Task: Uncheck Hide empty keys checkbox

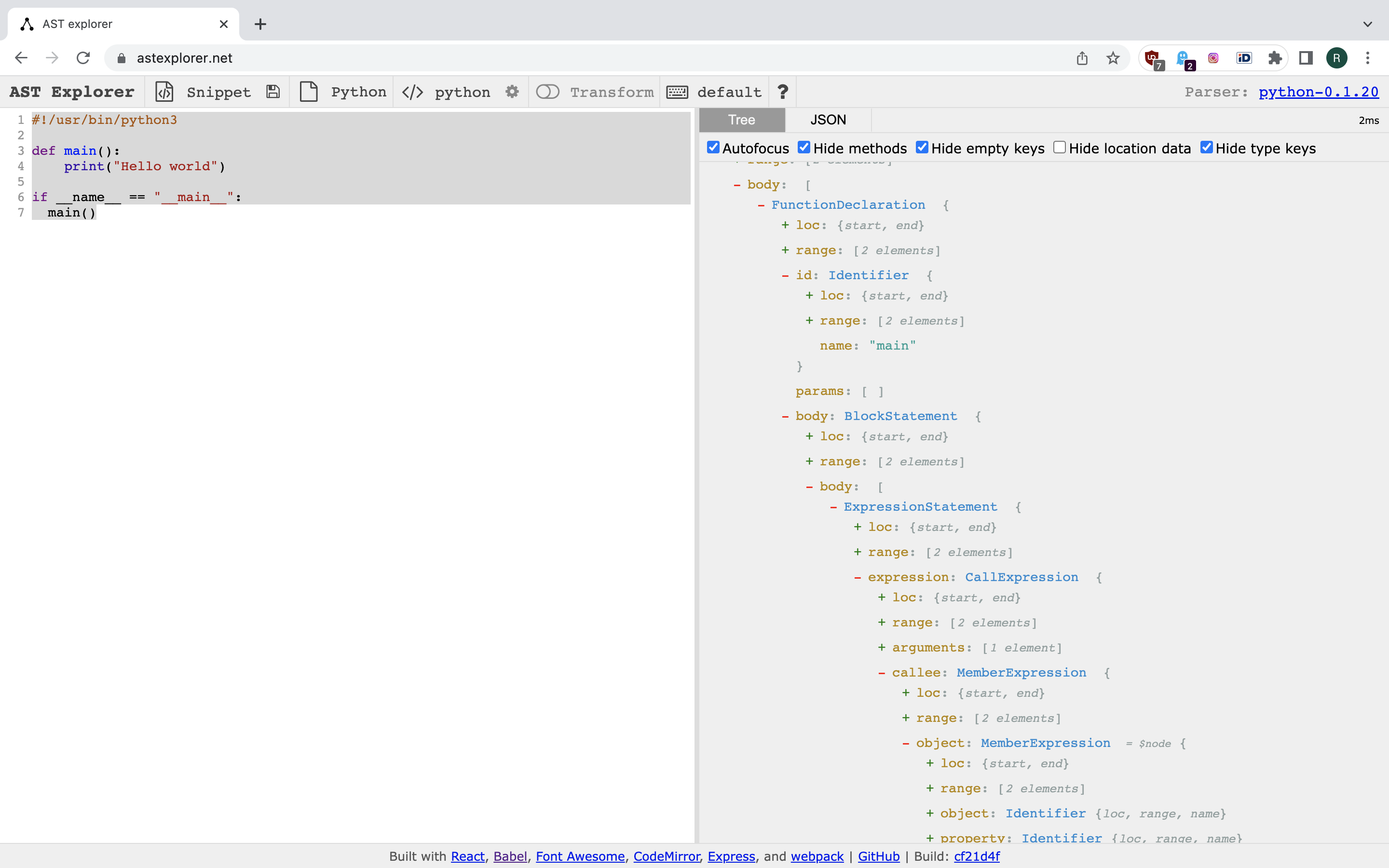Action: click(x=922, y=148)
